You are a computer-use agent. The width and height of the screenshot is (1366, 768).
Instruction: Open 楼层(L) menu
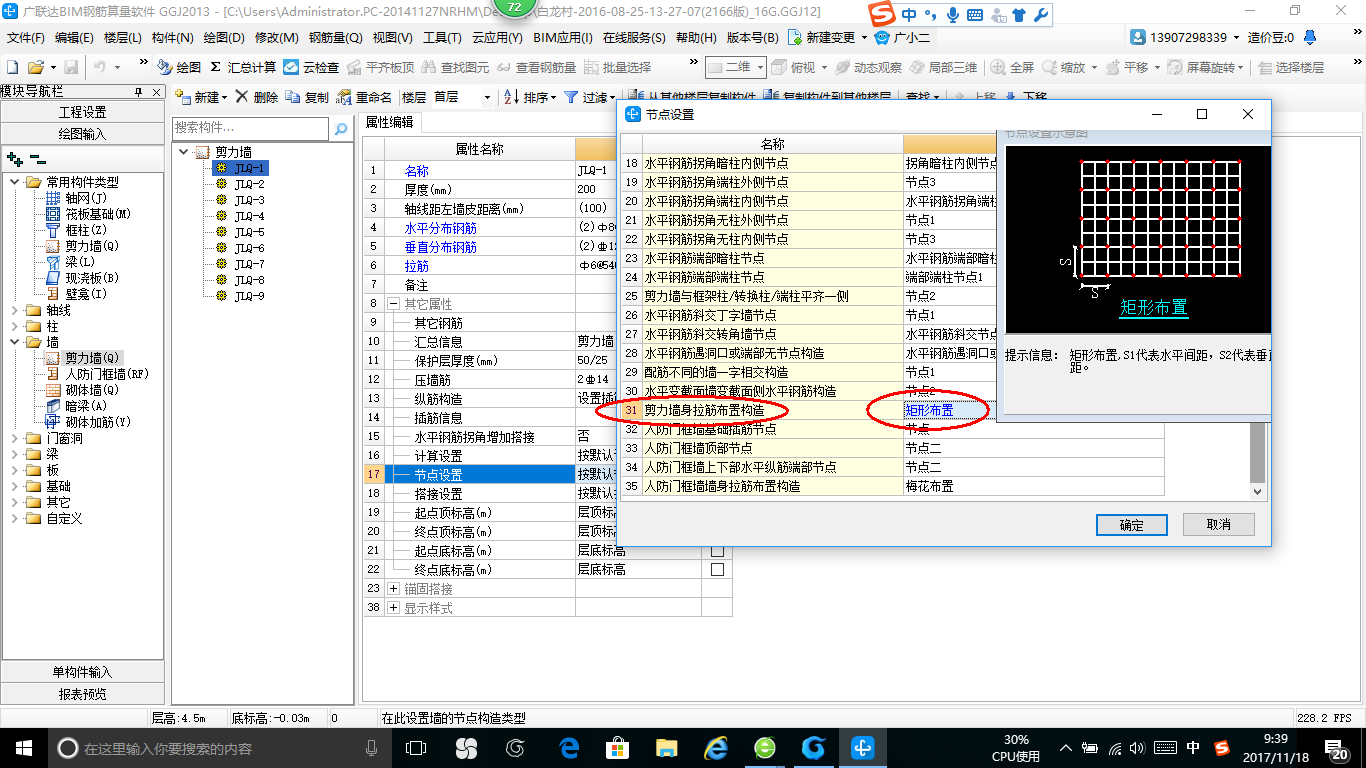pyautogui.click(x=123, y=38)
